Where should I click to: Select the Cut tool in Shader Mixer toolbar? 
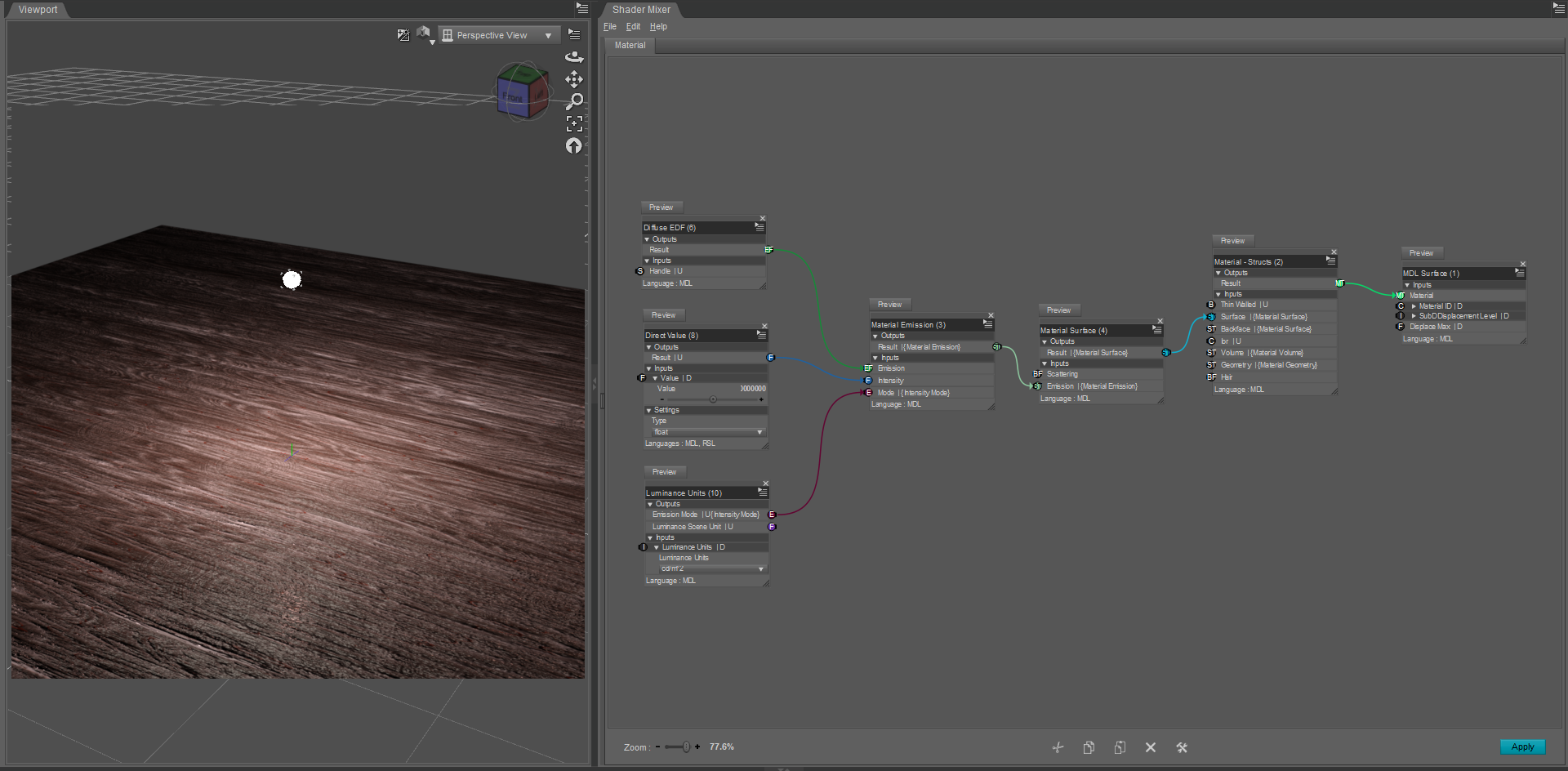[x=1058, y=747]
